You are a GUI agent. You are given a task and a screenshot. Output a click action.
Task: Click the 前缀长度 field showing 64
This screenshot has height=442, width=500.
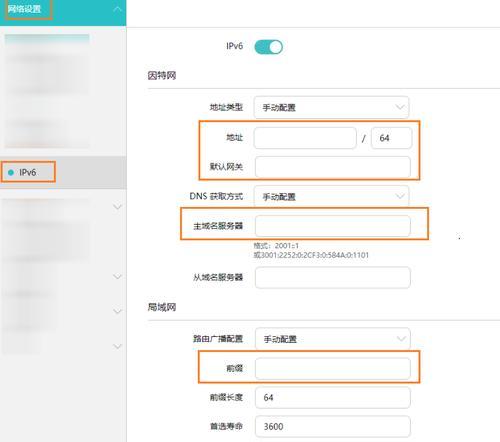click(333, 397)
